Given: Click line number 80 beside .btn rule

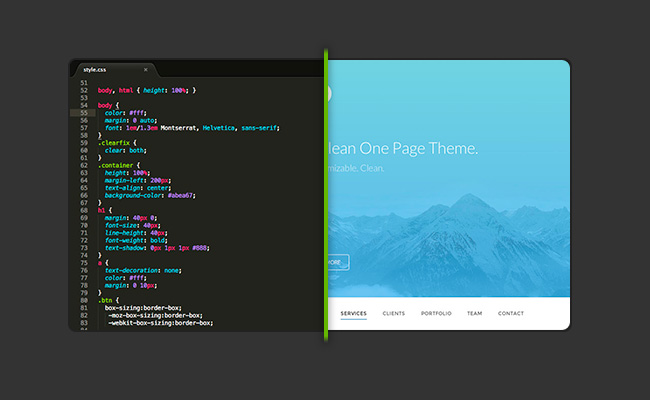Looking at the screenshot, I should (84, 299).
